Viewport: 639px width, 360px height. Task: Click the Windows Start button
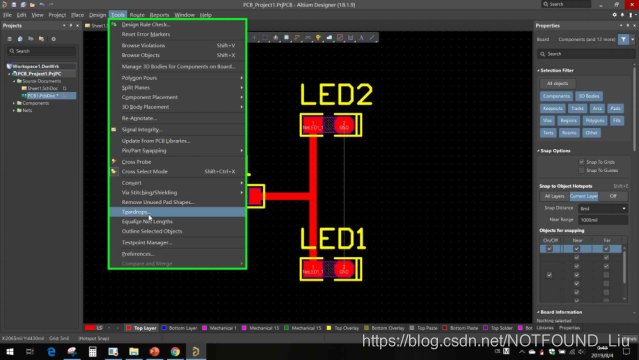[9, 351]
